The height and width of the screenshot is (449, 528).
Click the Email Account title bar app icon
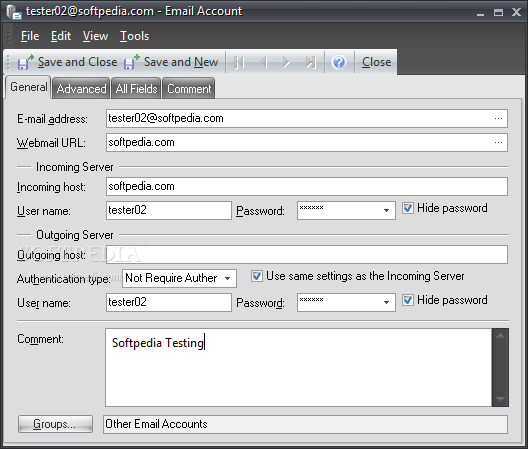14,12
